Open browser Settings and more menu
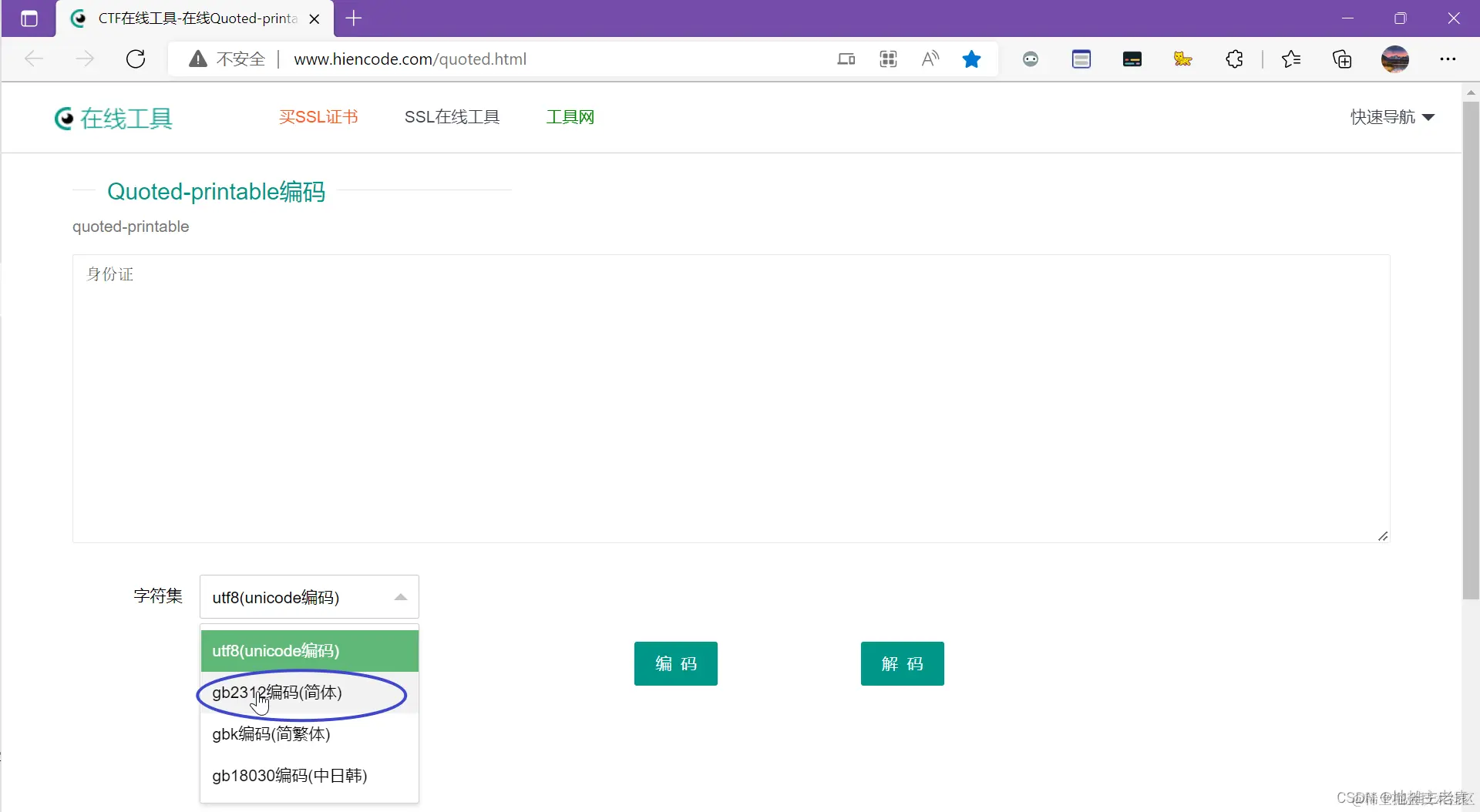Screen dimensions: 1480x812 (1448, 59)
